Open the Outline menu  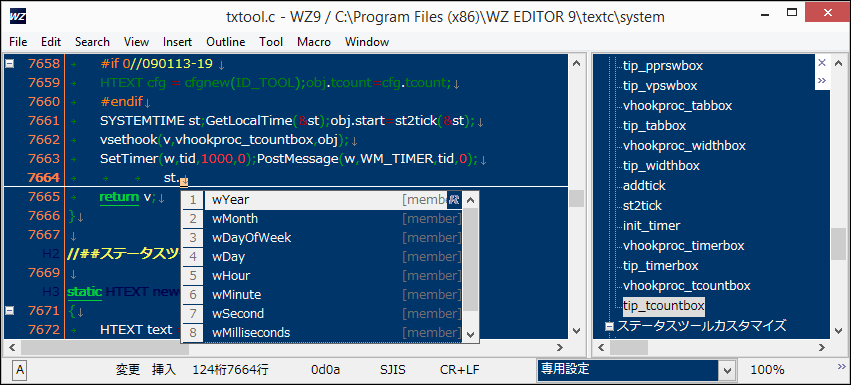[225, 42]
